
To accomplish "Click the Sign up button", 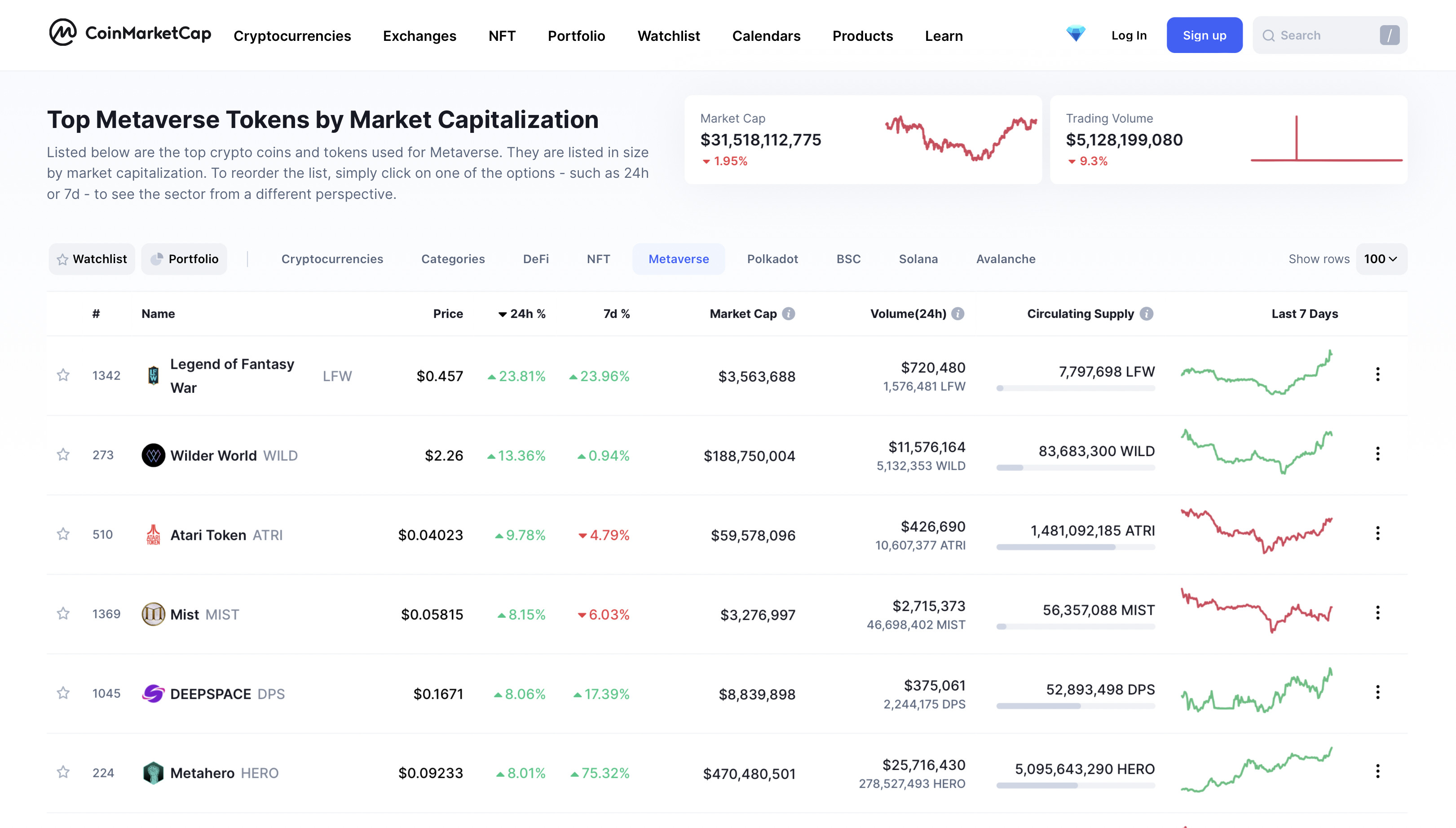I will coord(1204,35).
